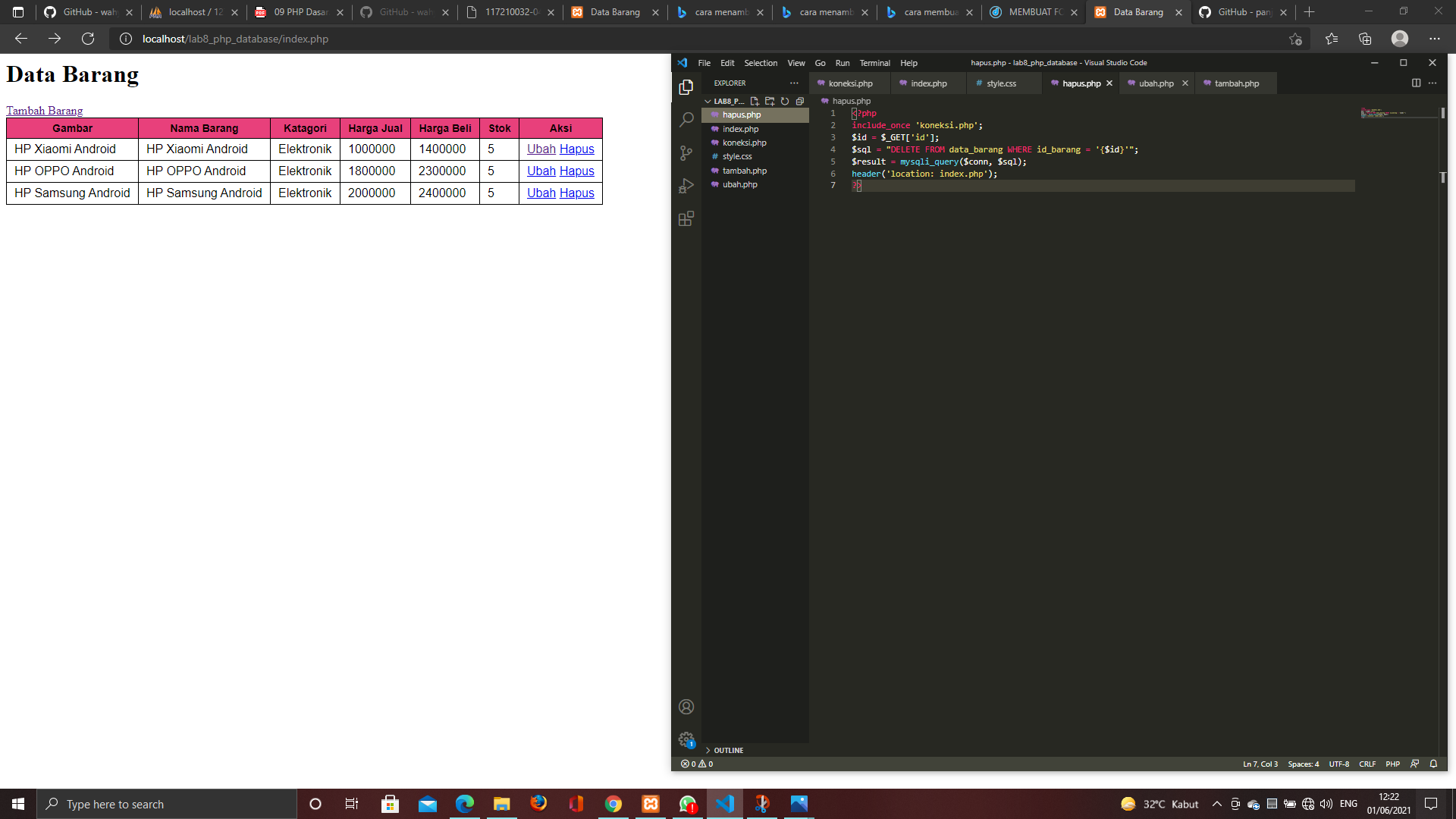The image size is (1456, 819).
Task: Click the New Folder icon in Explorer
Action: tap(769, 100)
